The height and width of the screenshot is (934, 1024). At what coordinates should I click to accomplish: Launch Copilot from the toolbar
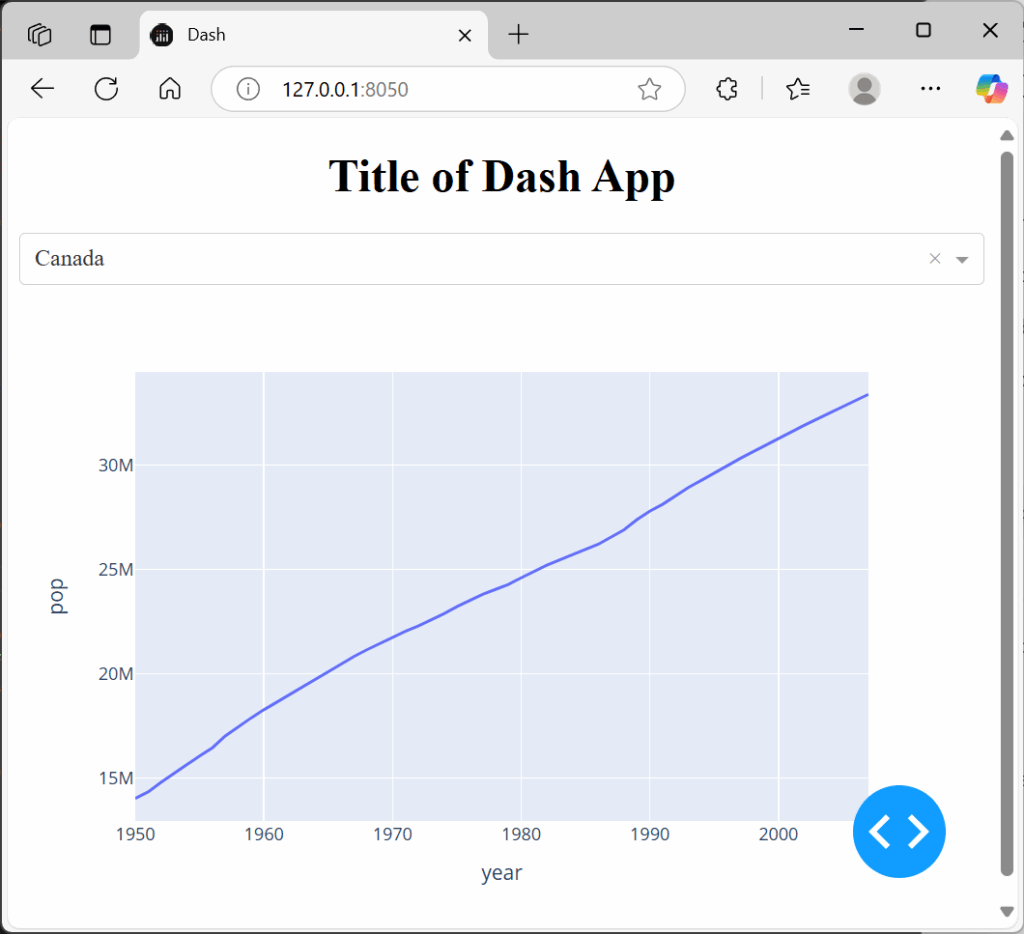point(991,89)
